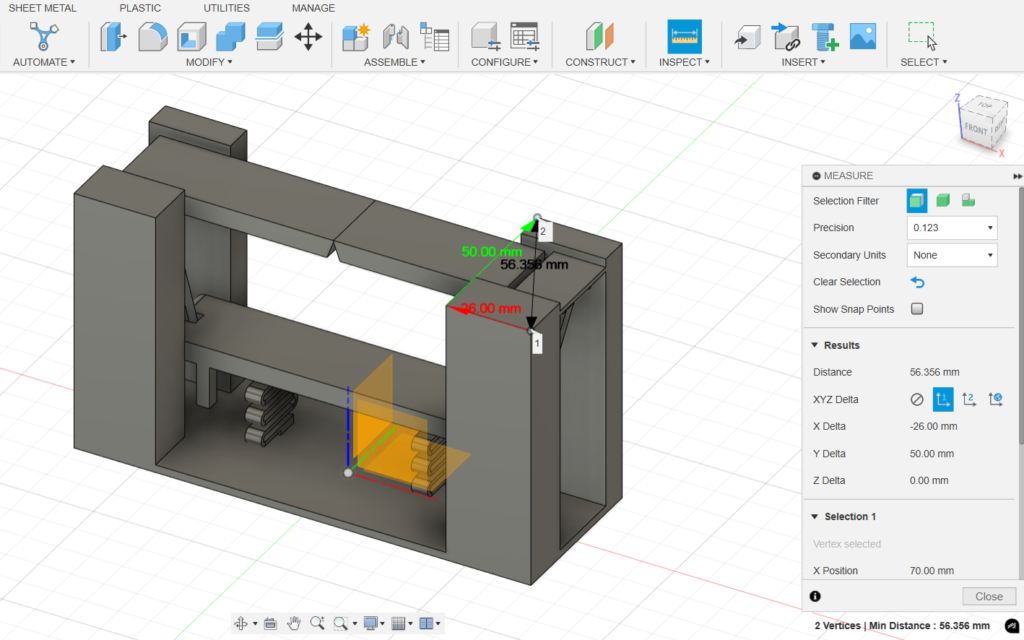This screenshot has width=1024, height=640.
Task: Select the Press Pull tool
Action: [x=114, y=37]
